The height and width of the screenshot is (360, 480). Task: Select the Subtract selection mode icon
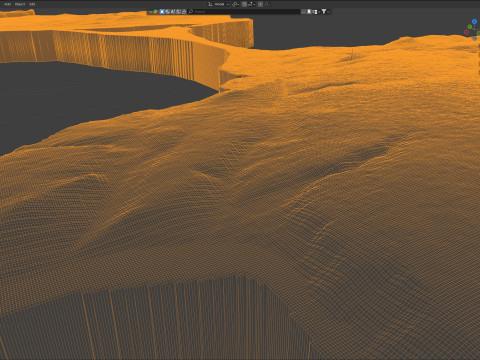(x=173, y=12)
